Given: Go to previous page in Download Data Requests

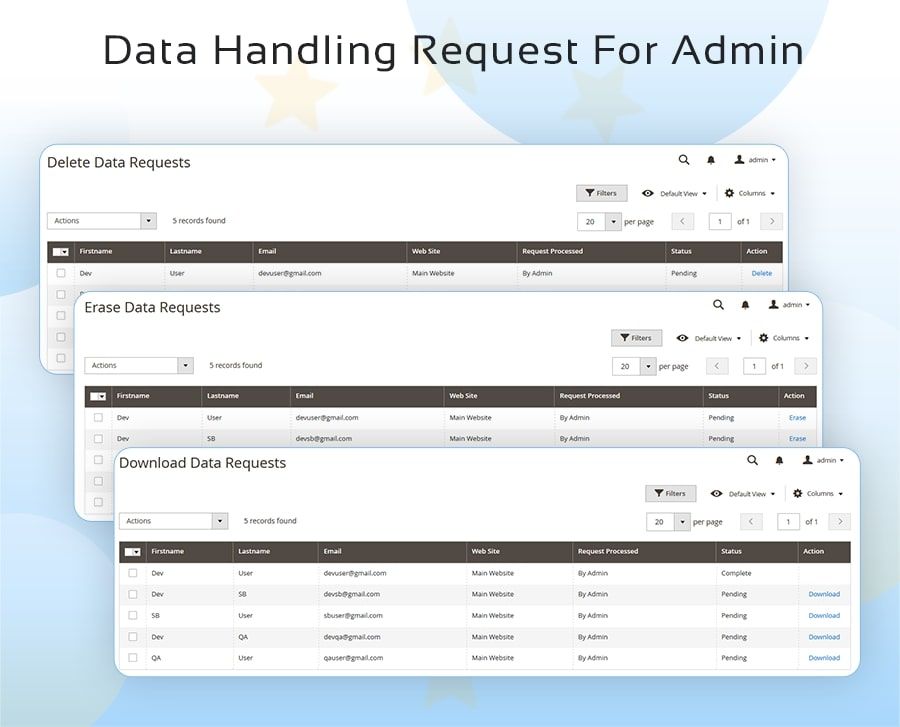Looking at the screenshot, I should 751,522.
